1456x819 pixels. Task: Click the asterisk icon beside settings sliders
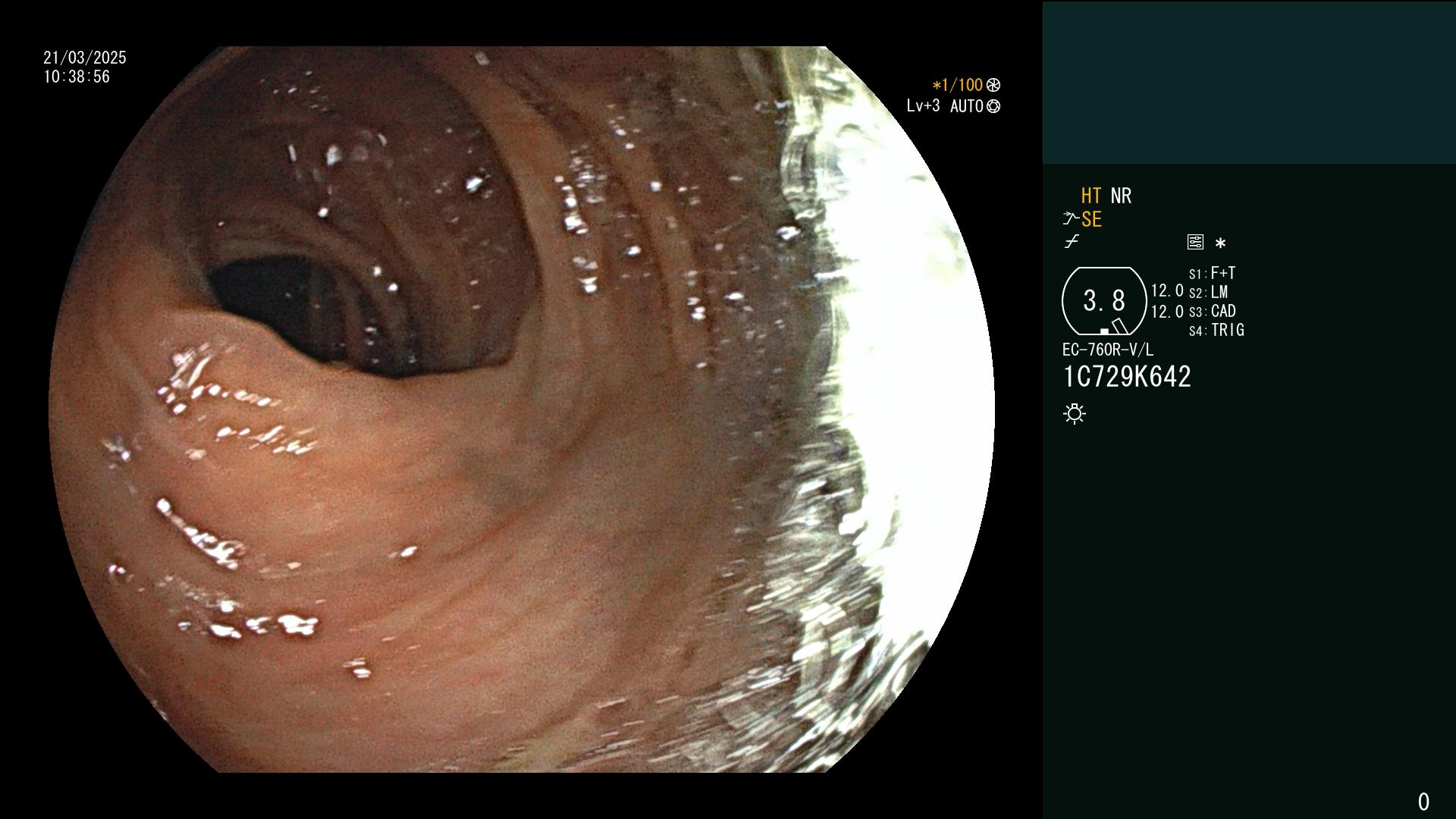pos(1220,243)
